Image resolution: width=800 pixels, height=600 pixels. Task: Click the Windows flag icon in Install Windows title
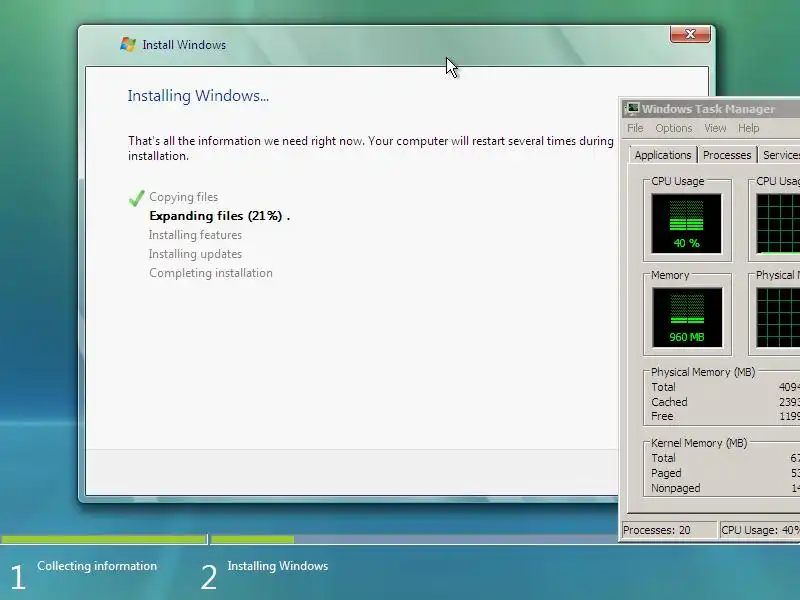pos(128,44)
